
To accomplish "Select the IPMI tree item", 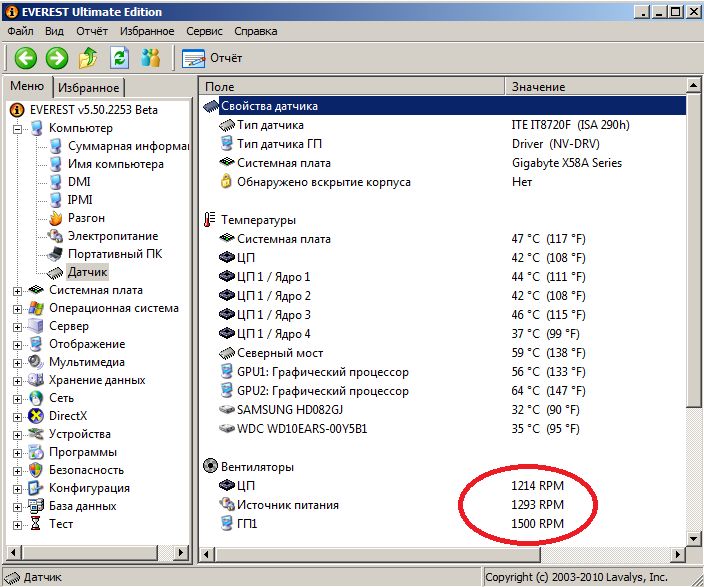I will [80, 200].
